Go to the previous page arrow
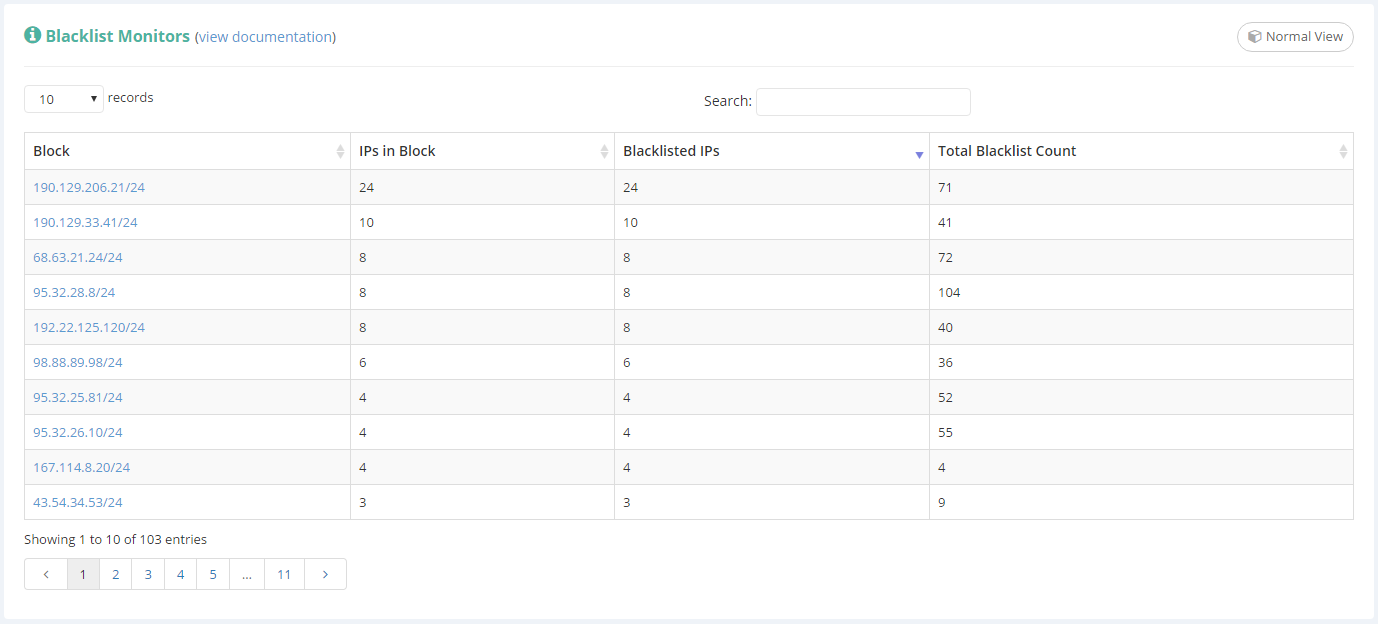 (x=46, y=574)
